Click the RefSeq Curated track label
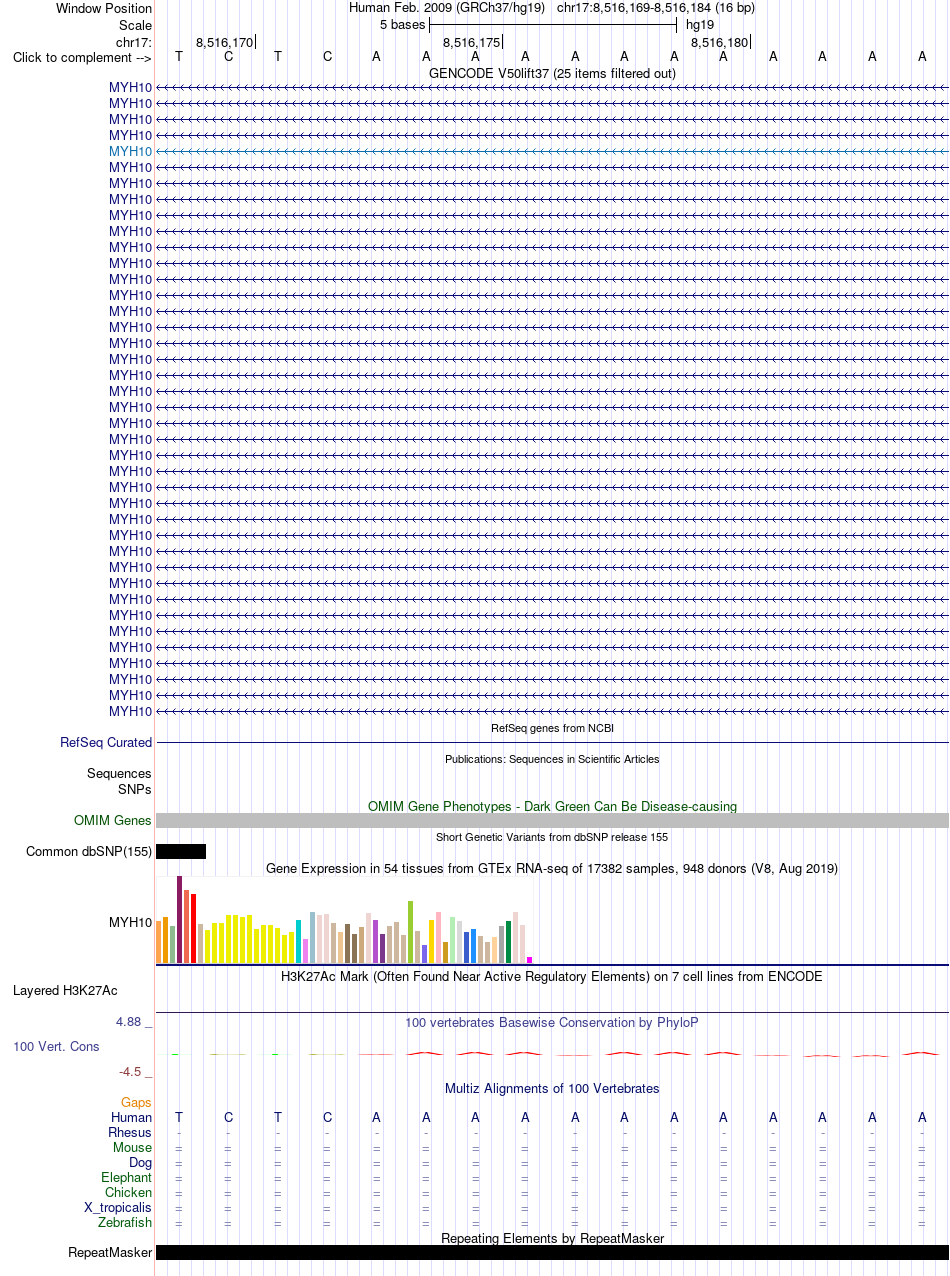The width and height of the screenshot is (950, 1276). coord(106,742)
